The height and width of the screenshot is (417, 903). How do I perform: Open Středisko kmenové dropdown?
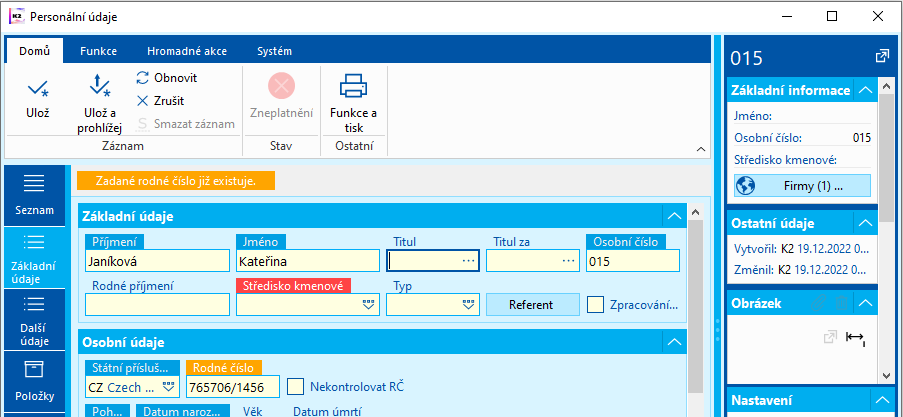369,305
